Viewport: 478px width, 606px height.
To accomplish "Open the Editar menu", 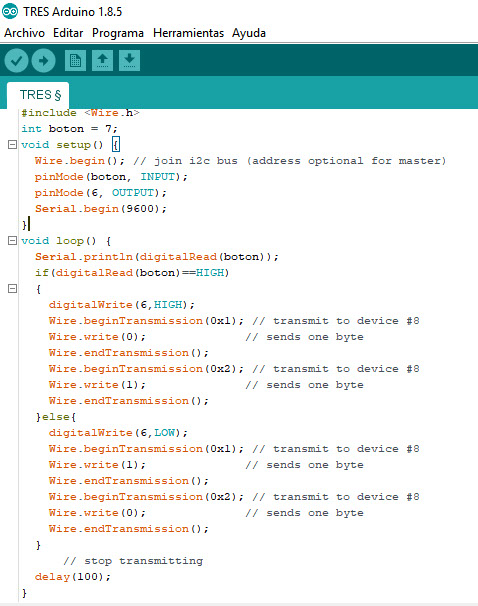I will [68, 33].
